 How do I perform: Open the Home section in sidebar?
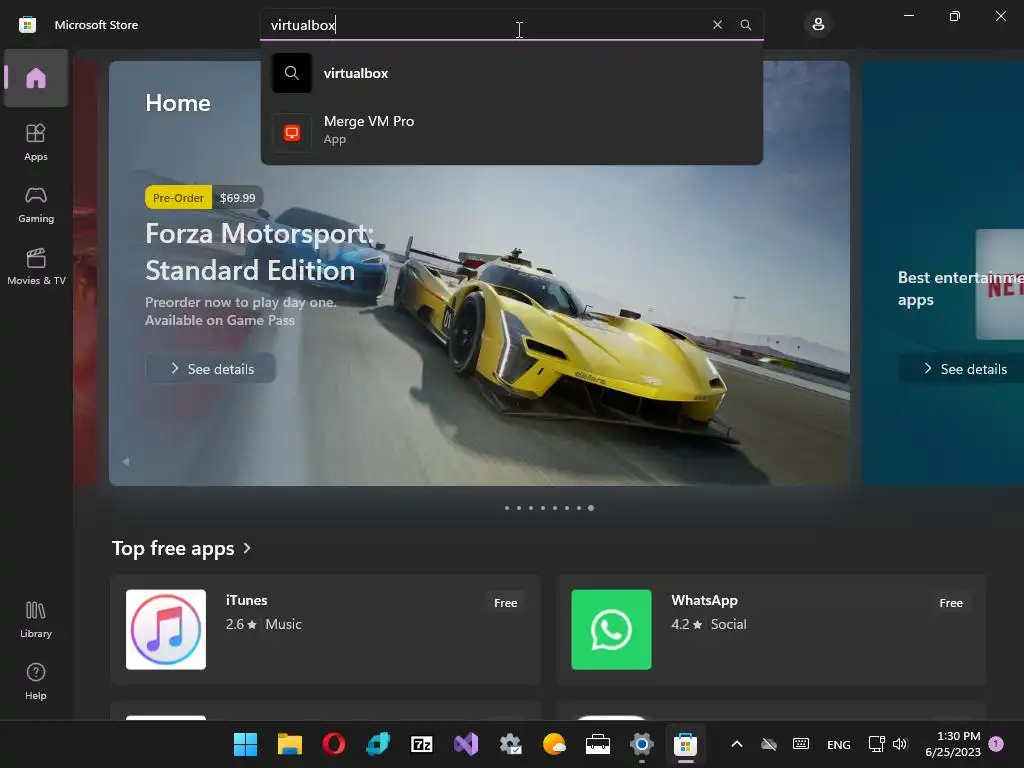(36, 78)
